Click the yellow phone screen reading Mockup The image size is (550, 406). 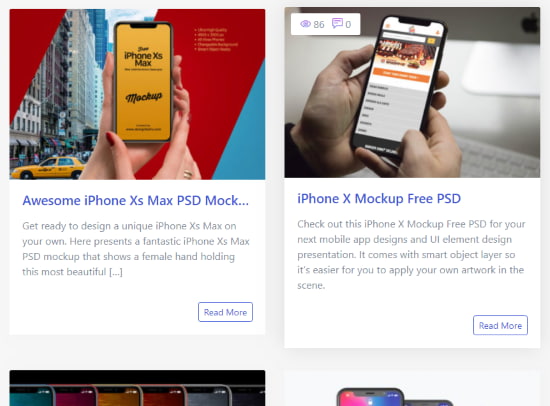[143, 82]
